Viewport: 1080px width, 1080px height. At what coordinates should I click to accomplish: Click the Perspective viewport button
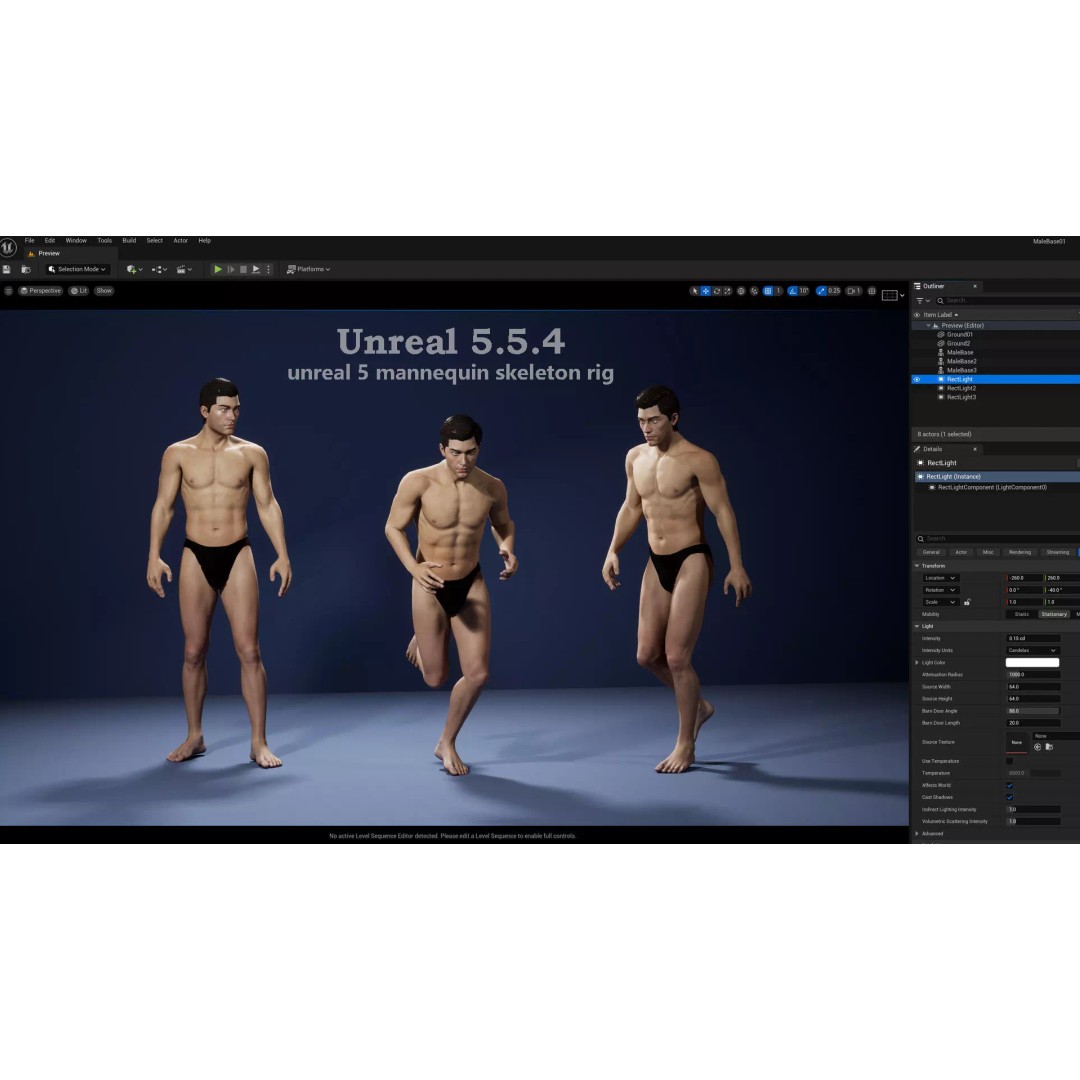point(41,291)
